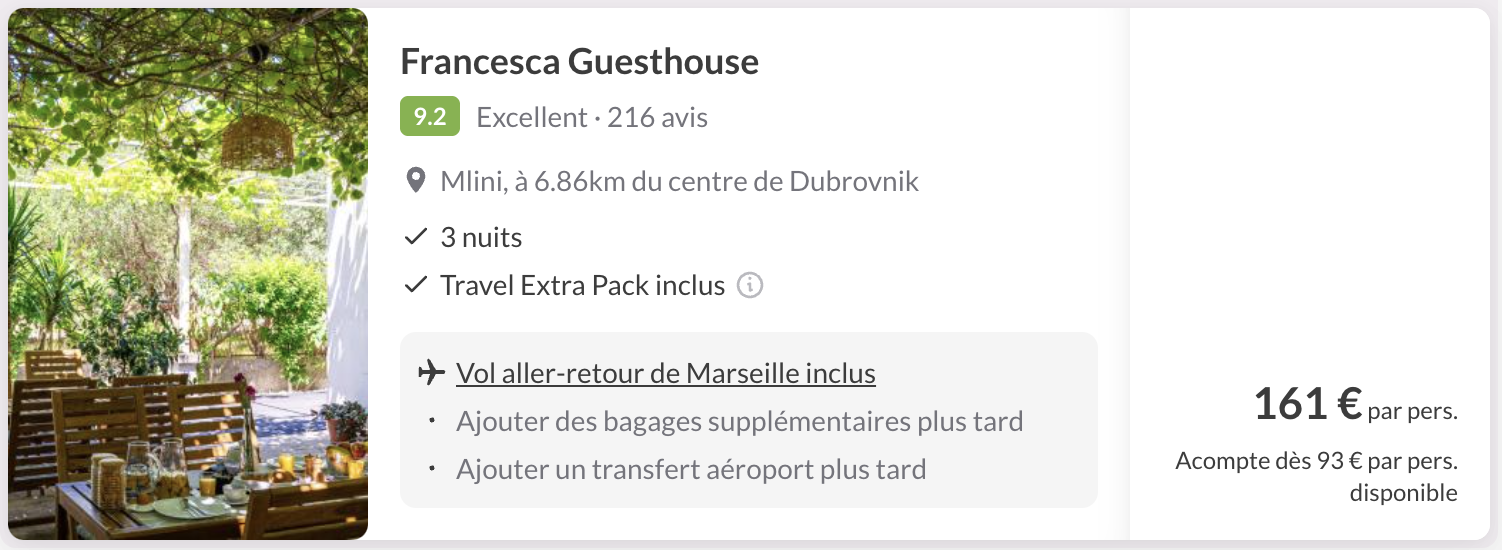Open the Francesca Guesthouse title
This screenshot has width=1502, height=550.
click(580, 62)
